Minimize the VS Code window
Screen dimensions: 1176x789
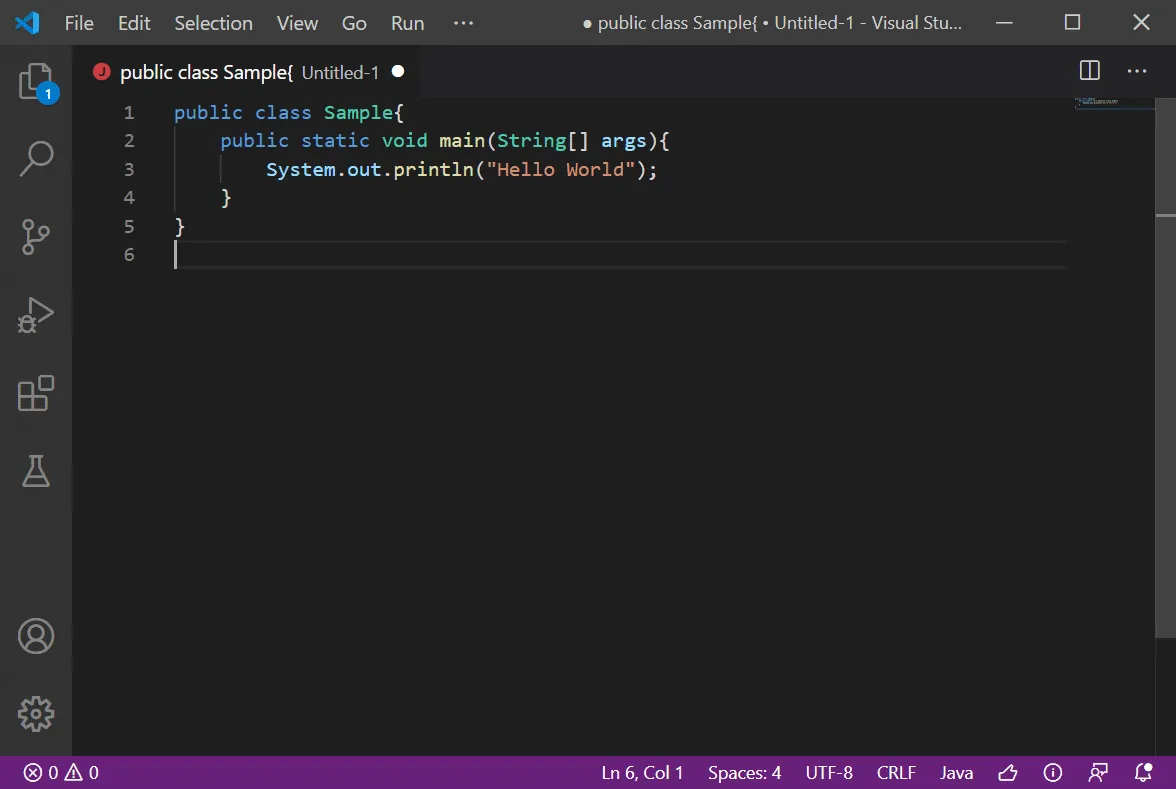pyautogui.click(x=1004, y=23)
